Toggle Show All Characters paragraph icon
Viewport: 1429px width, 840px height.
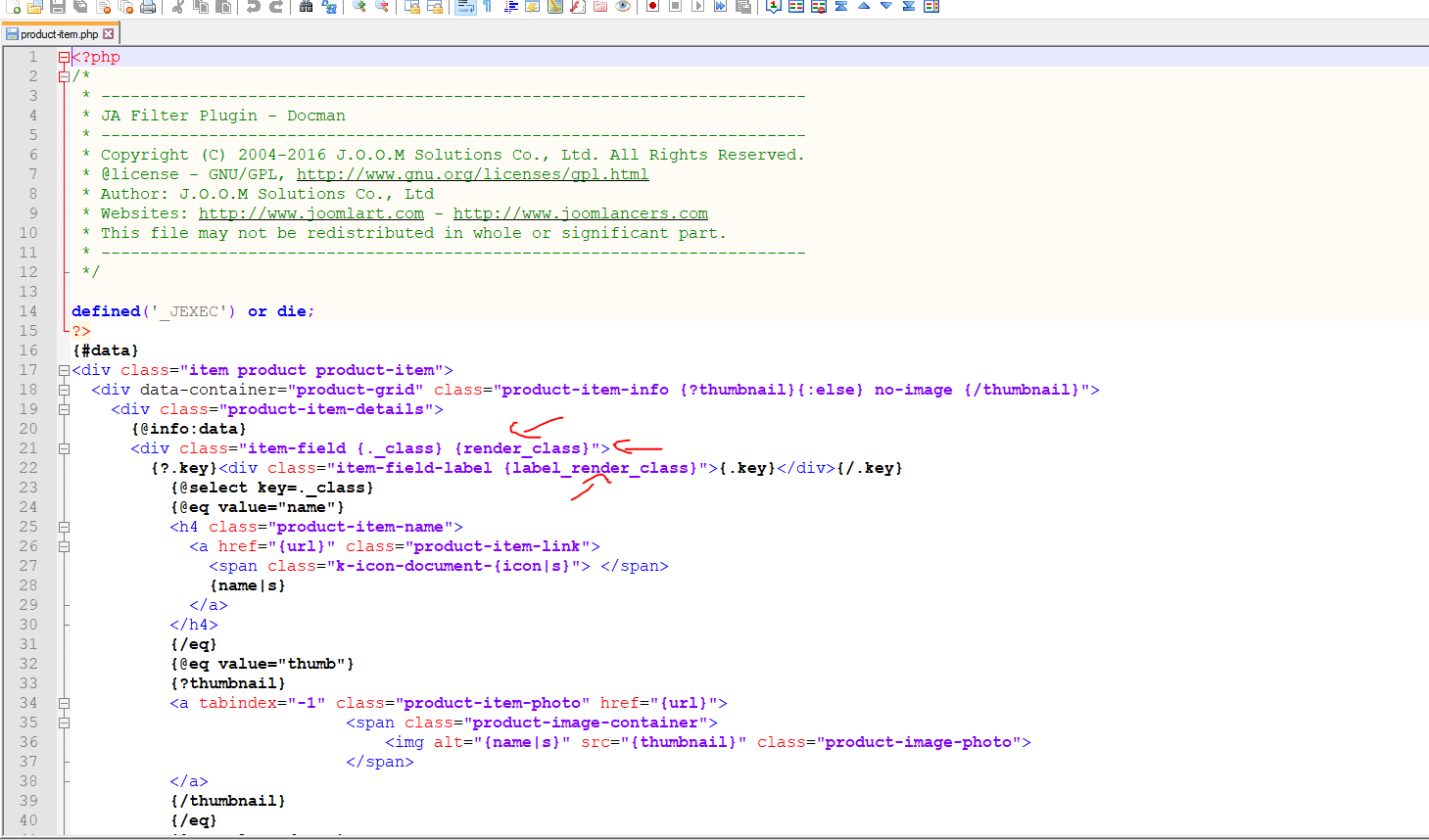click(x=487, y=7)
